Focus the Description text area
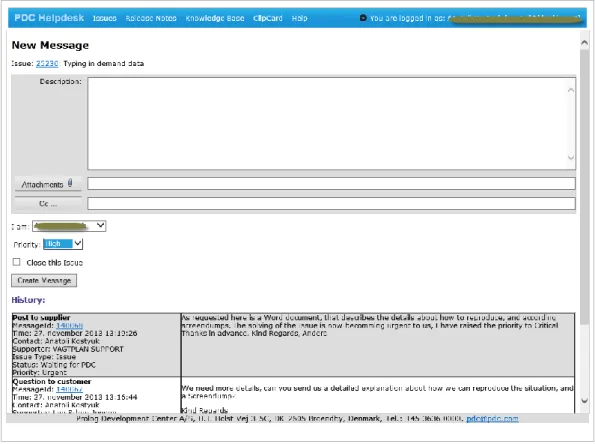Image resolution: width=595 pixels, height=444 pixels. point(331,123)
